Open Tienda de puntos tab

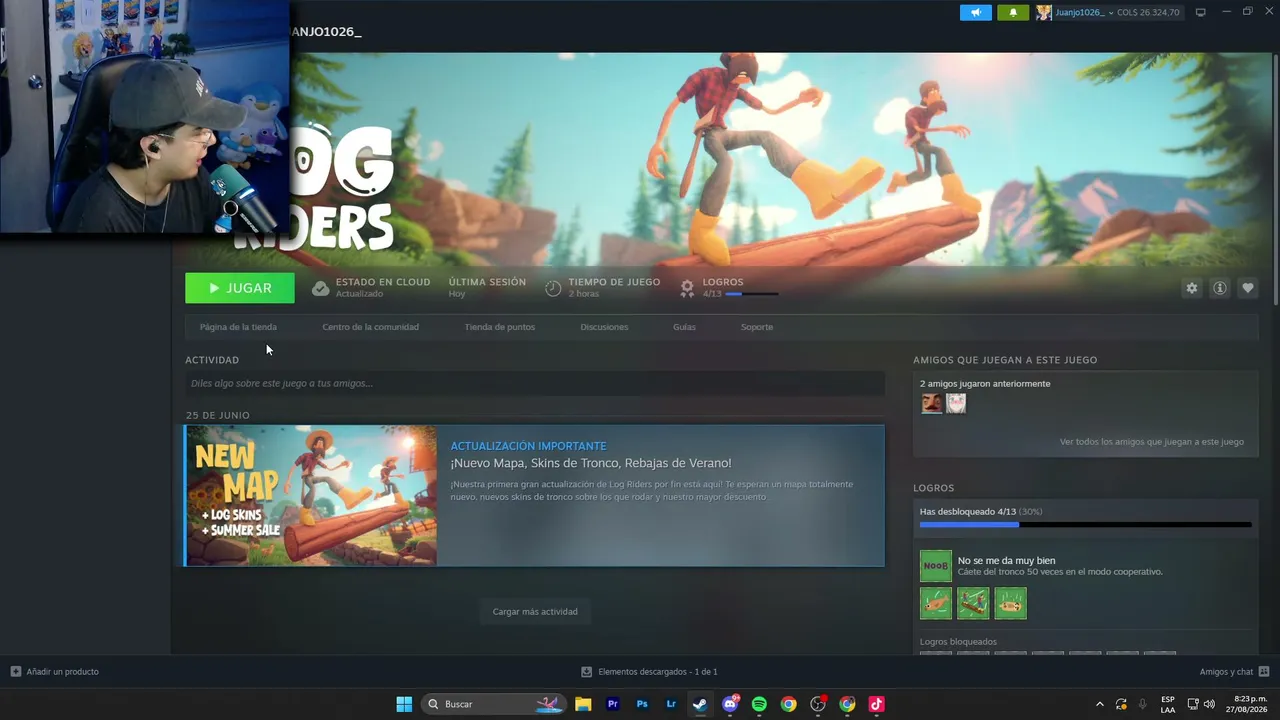click(500, 327)
